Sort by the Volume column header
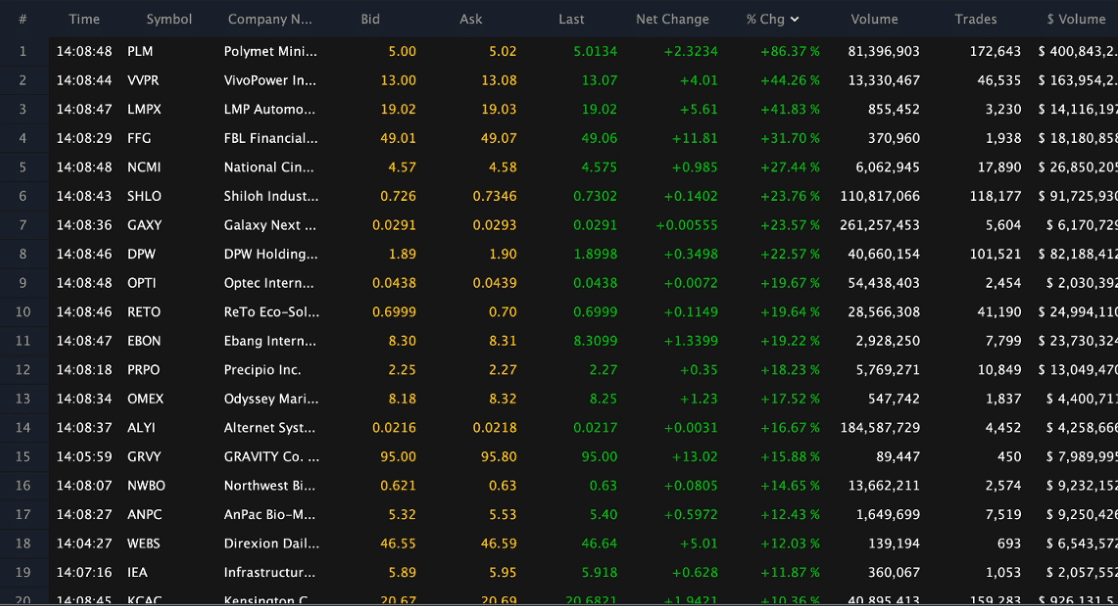 point(874,19)
